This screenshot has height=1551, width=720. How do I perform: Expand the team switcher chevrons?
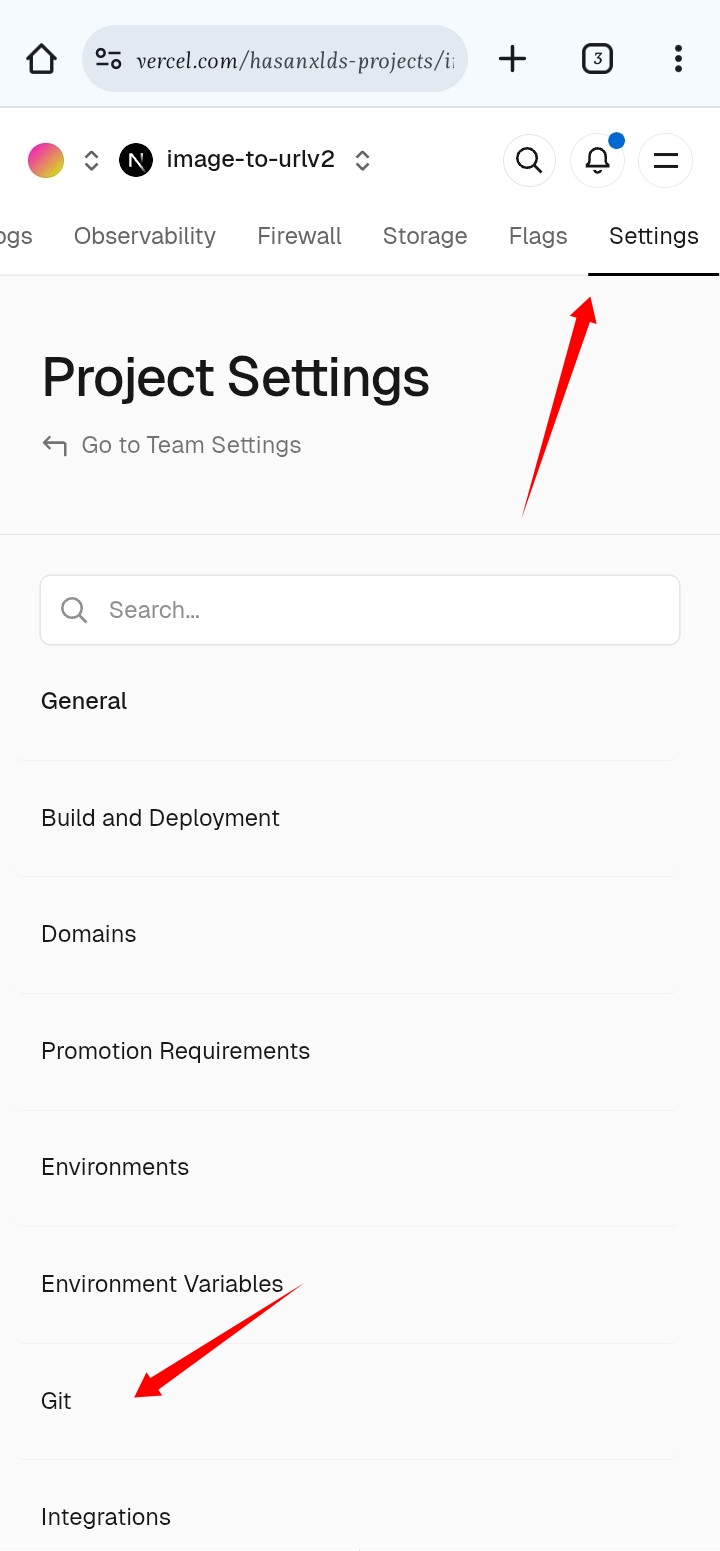pos(91,160)
